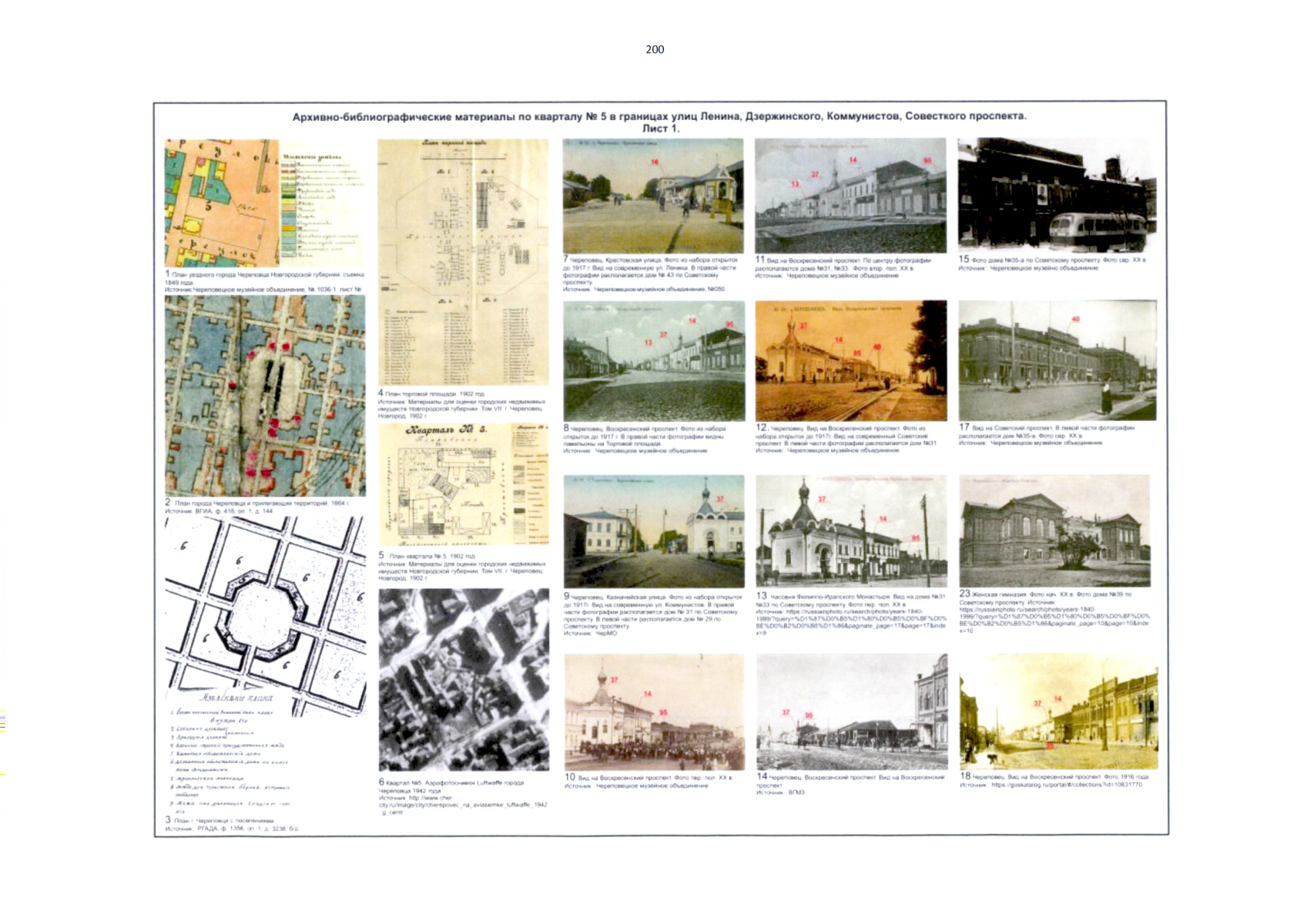Select photo 10 with crowd on the avenue
The height and width of the screenshot is (924, 1307).
tap(654, 711)
